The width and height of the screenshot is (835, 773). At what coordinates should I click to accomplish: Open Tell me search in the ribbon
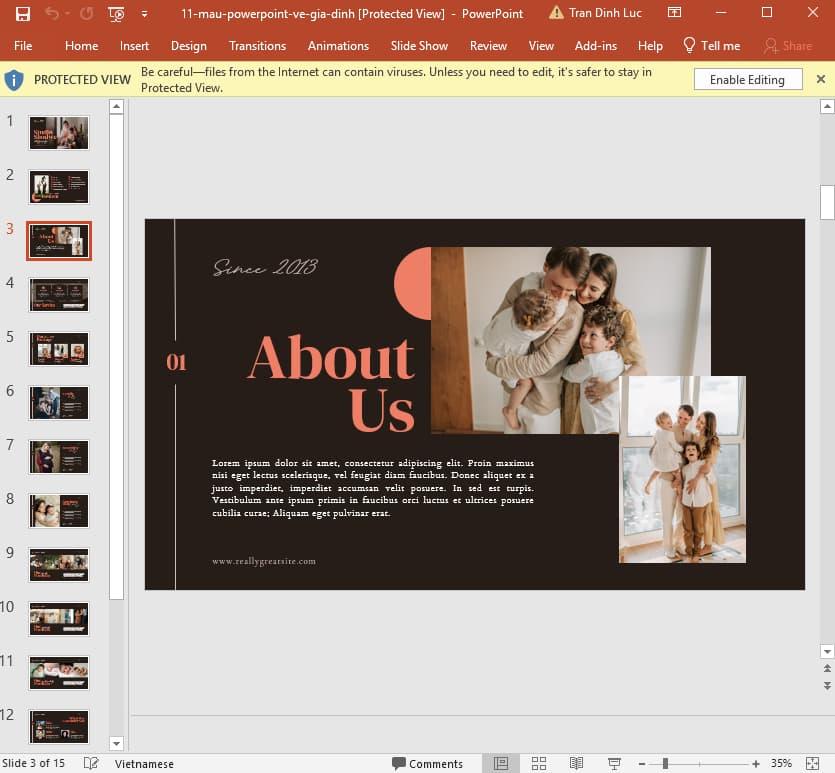[x=711, y=45]
